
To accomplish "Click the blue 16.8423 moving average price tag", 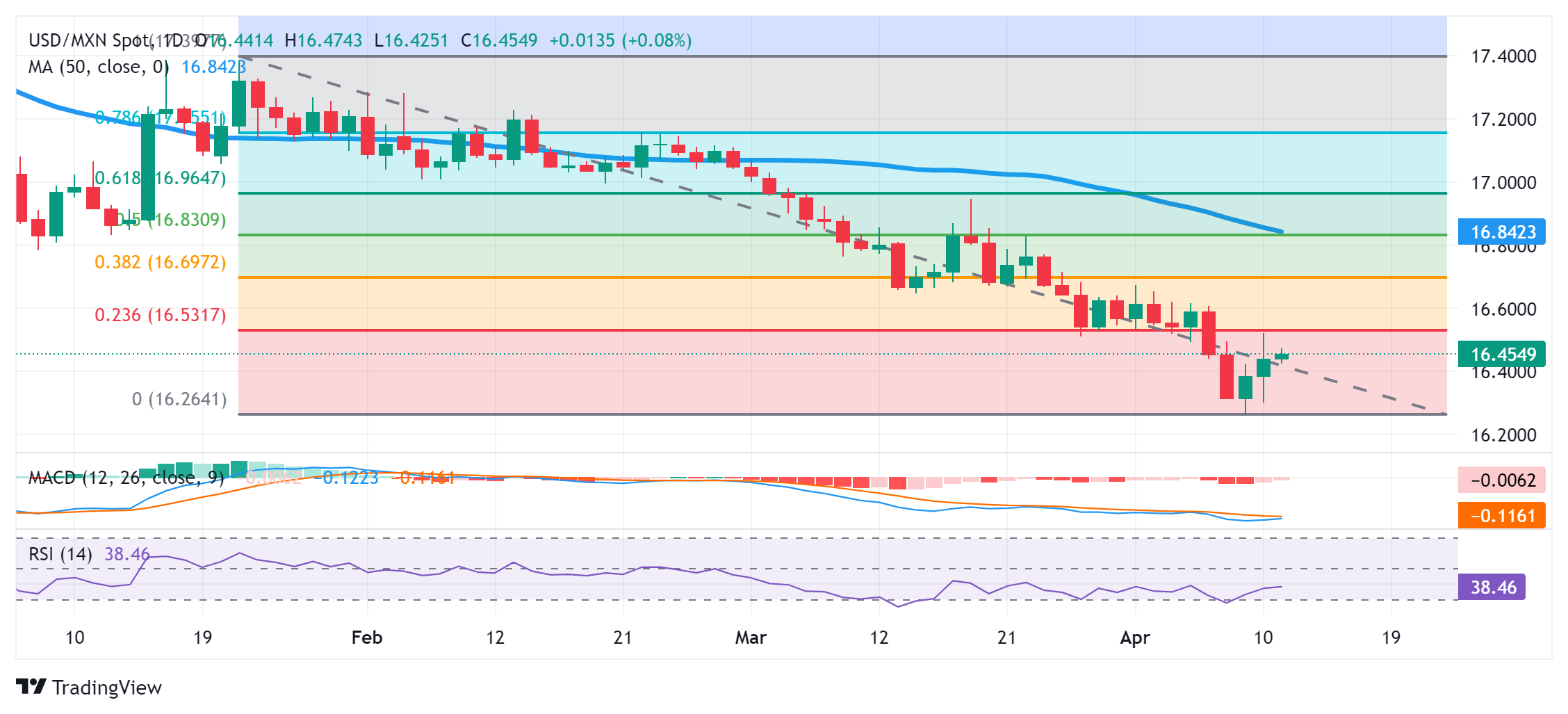I will 1502,232.
